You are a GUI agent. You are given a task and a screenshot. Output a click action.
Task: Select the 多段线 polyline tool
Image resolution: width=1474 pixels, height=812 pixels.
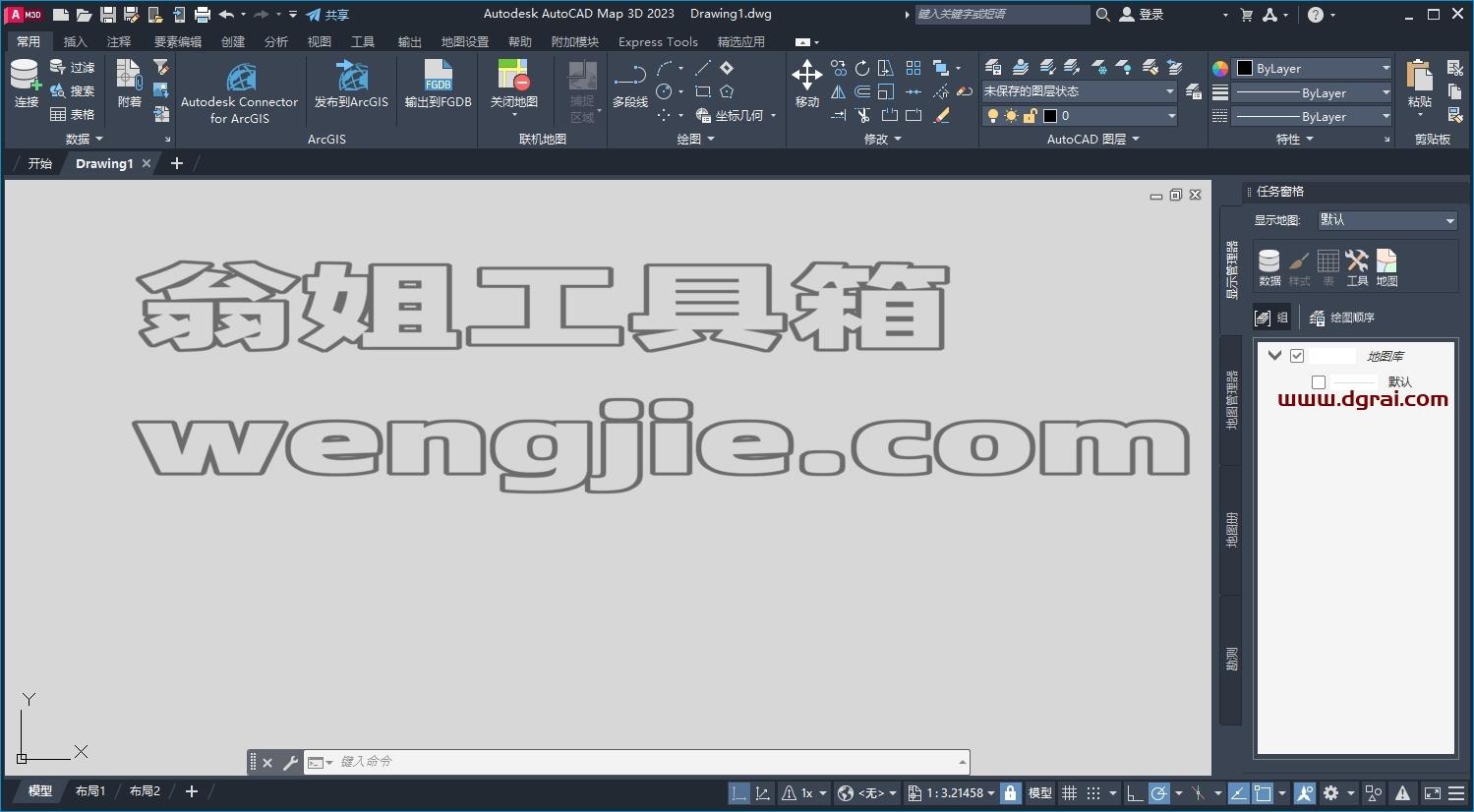(x=630, y=85)
